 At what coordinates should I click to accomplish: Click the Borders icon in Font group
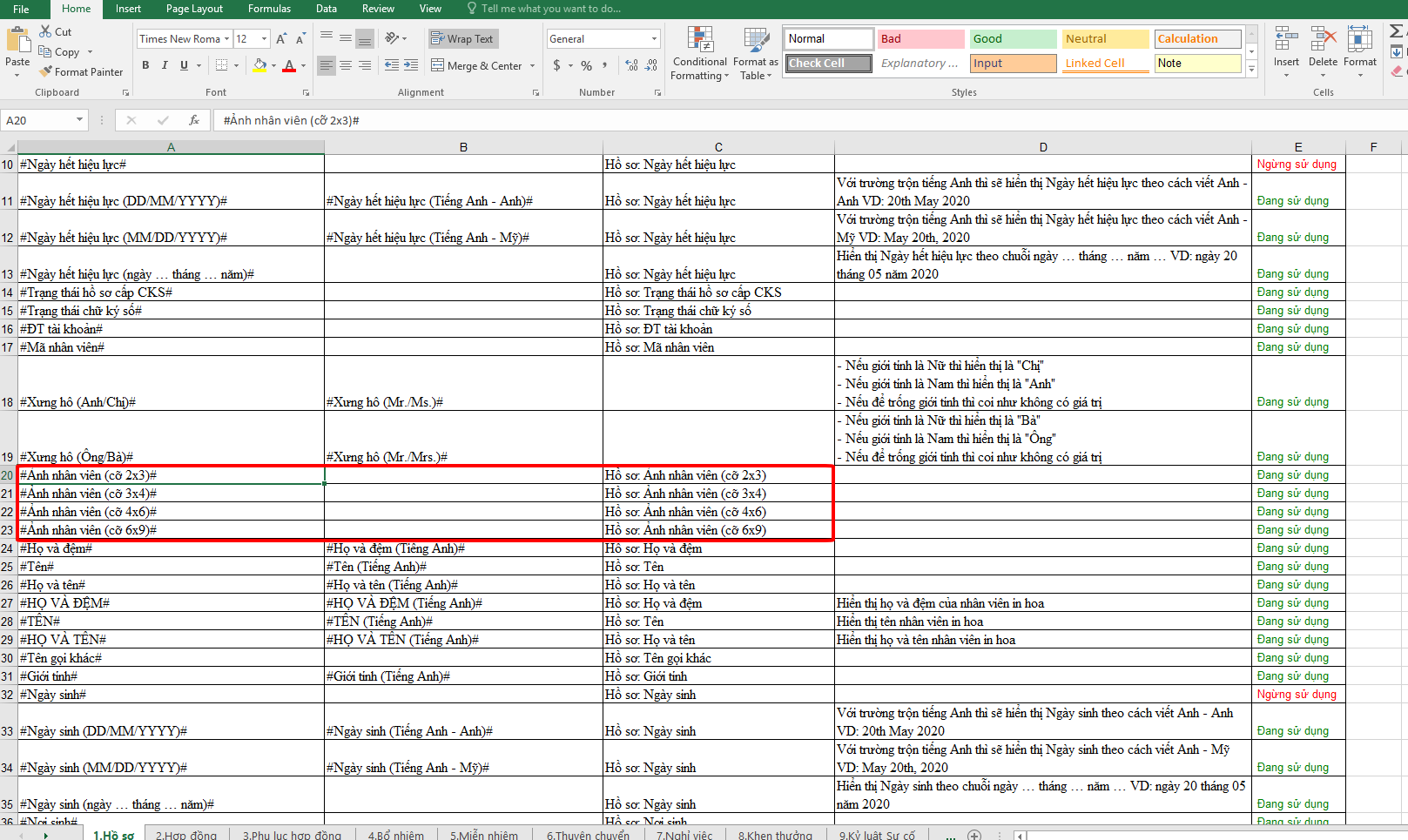click(222, 65)
